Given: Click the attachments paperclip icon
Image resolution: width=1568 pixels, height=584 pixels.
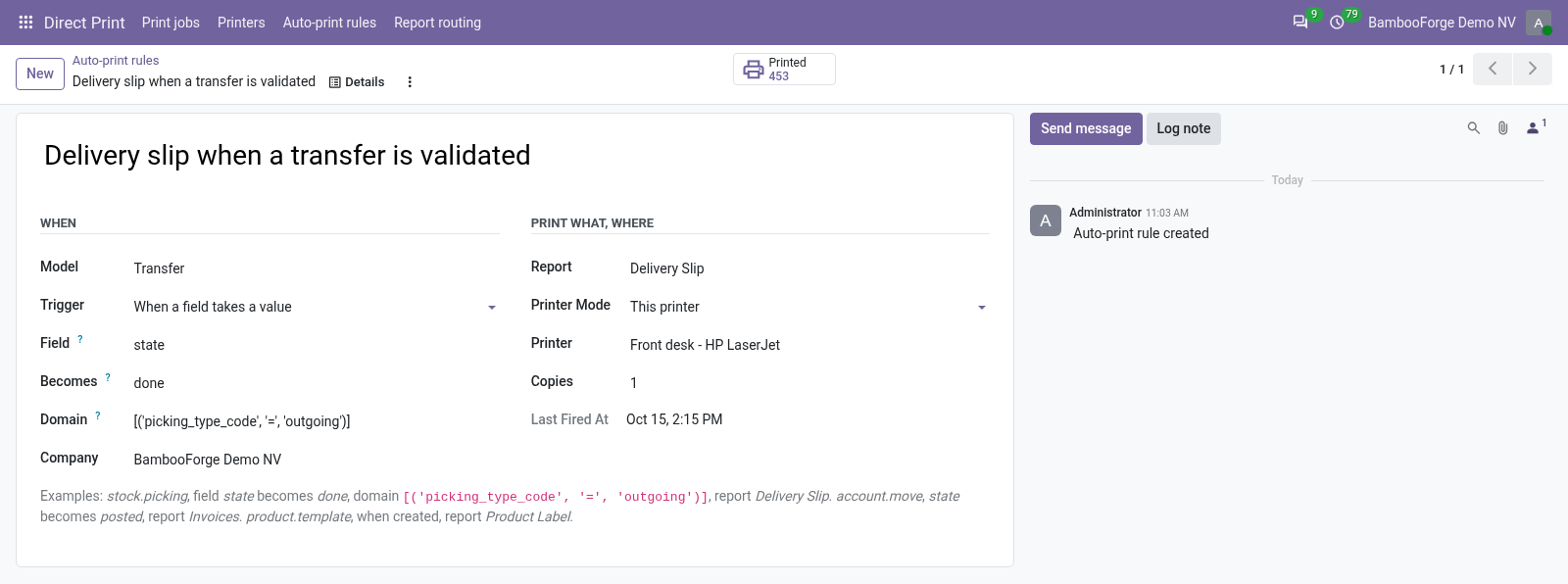Looking at the screenshot, I should pyautogui.click(x=1502, y=128).
